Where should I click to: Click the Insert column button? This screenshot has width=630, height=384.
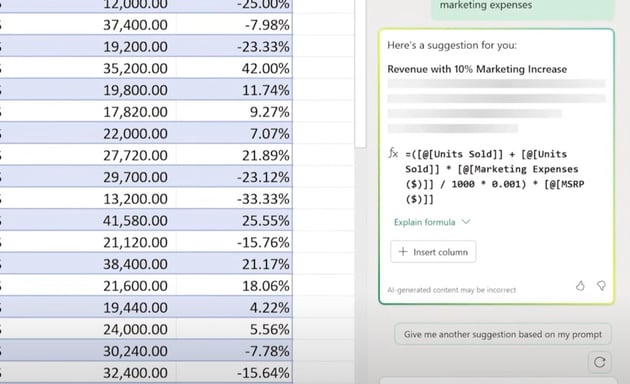pos(433,252)
